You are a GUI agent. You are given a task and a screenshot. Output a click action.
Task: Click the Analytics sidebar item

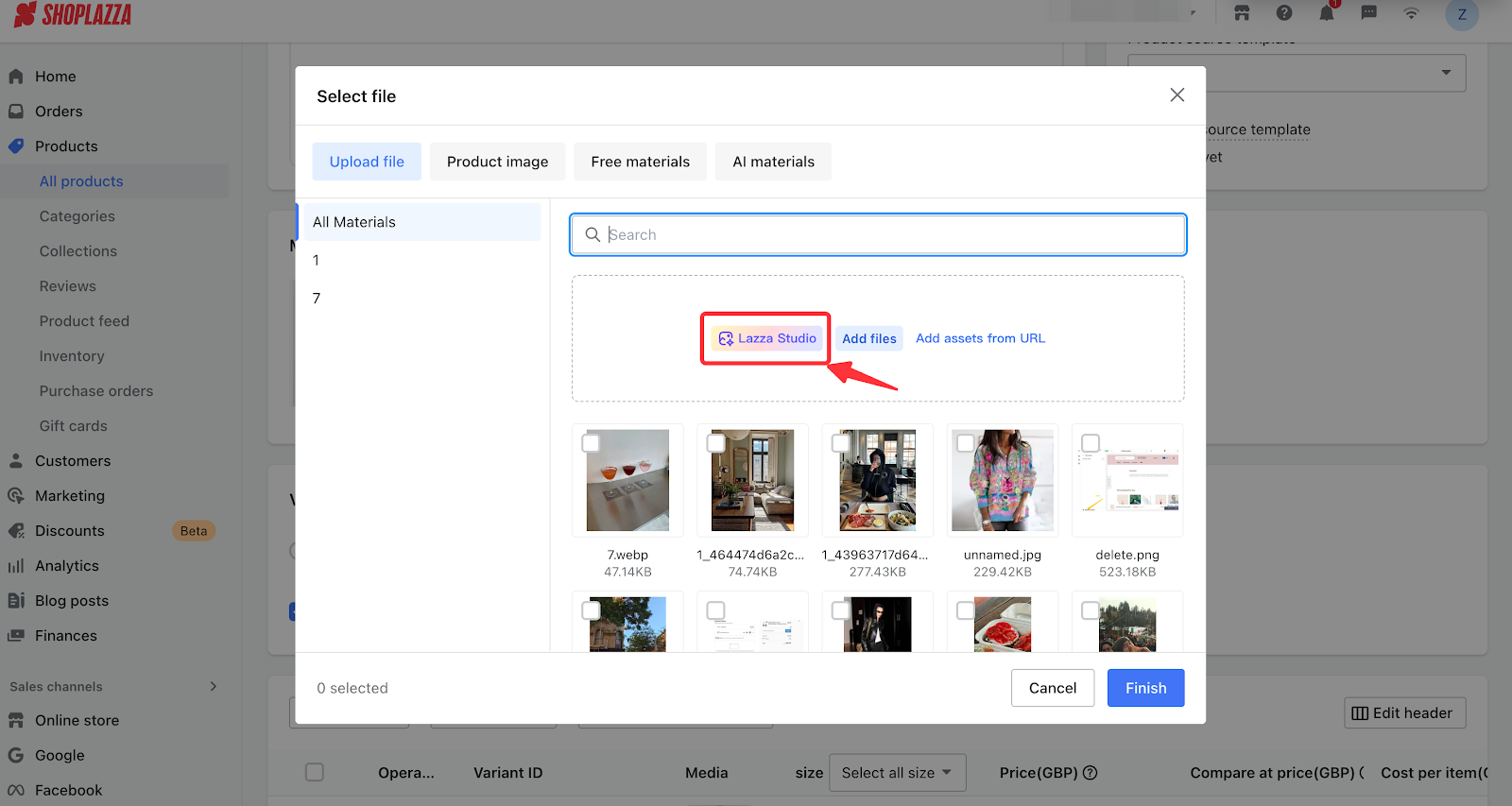click(x=66, y=566)
